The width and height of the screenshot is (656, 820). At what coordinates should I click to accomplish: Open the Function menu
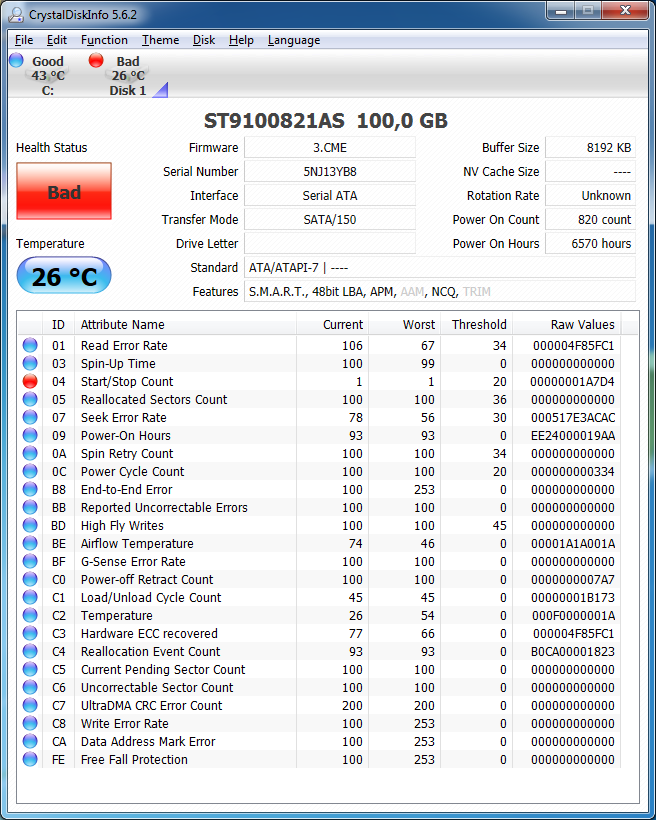(x=104, y=40)
